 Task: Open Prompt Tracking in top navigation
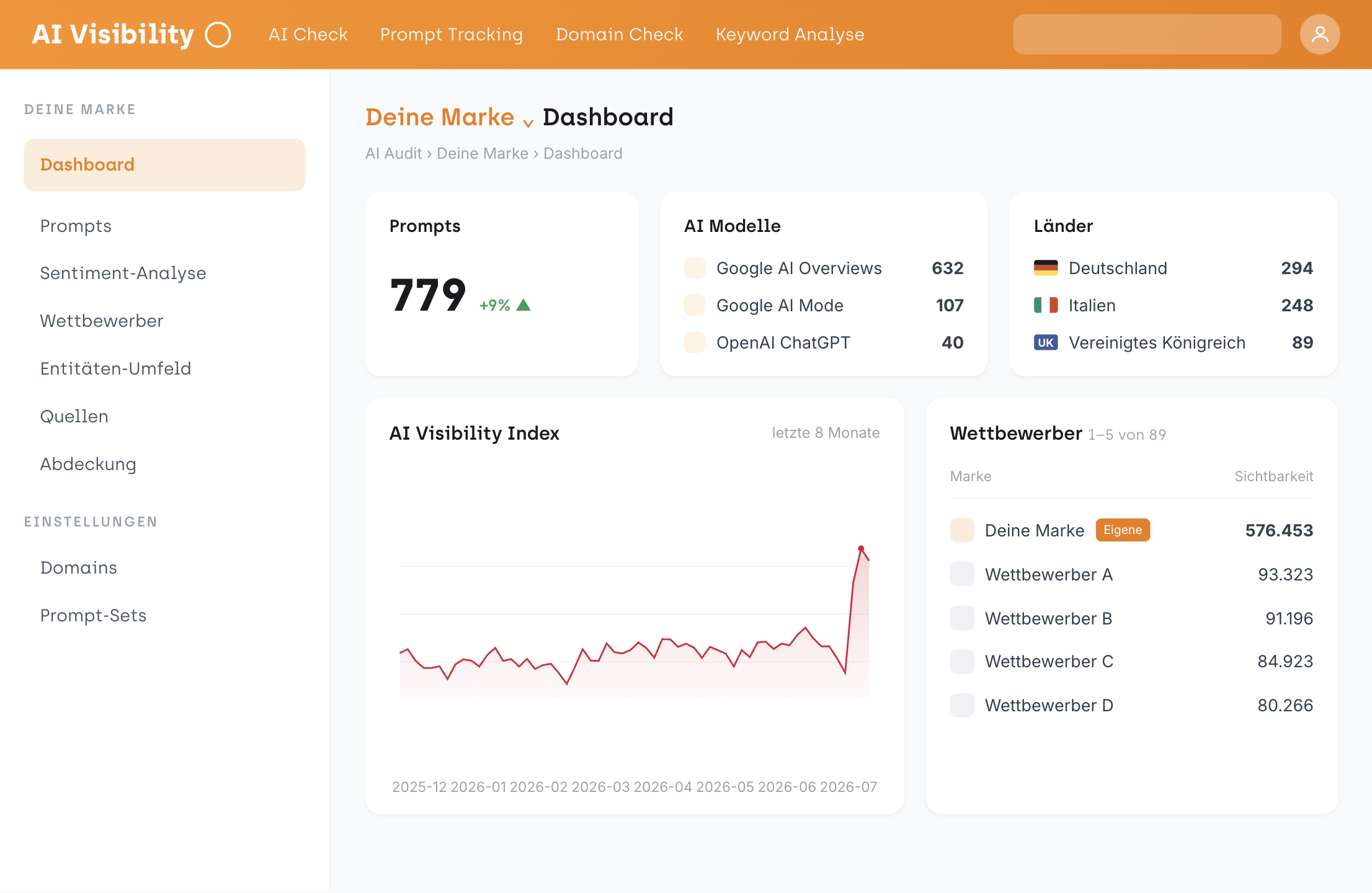[x=451, y=35]
